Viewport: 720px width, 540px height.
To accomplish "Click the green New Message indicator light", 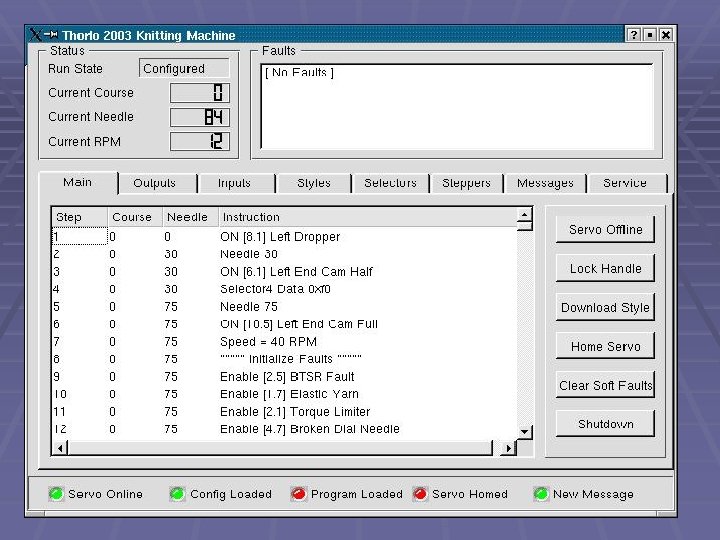I will (541, 494).
